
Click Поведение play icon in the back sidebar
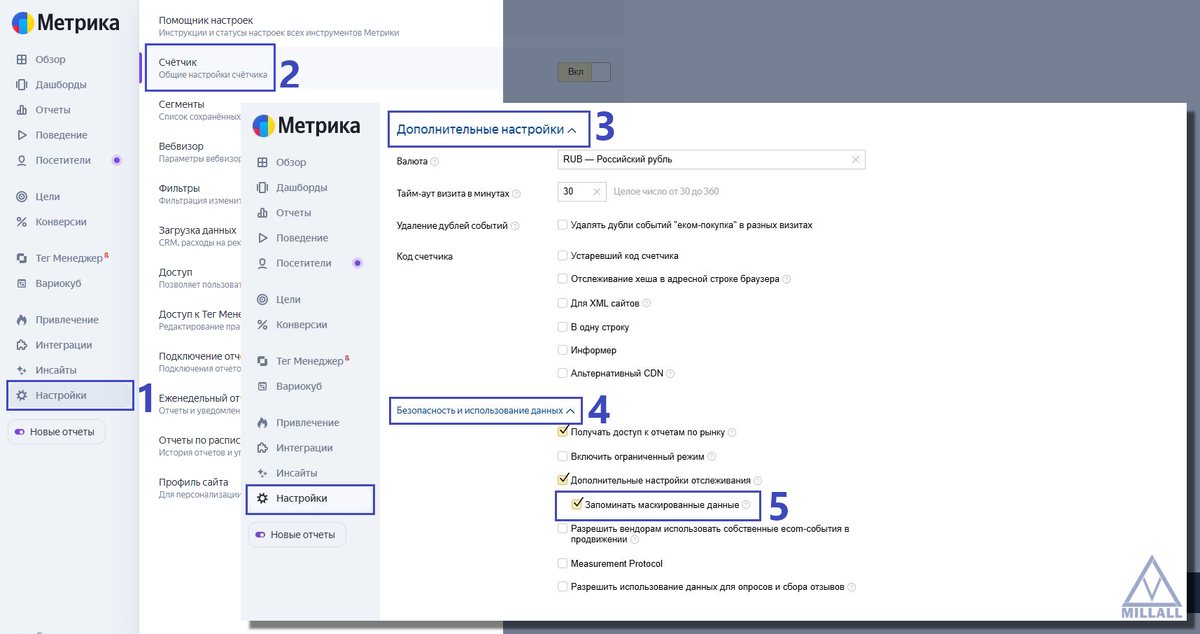(22, 135)
